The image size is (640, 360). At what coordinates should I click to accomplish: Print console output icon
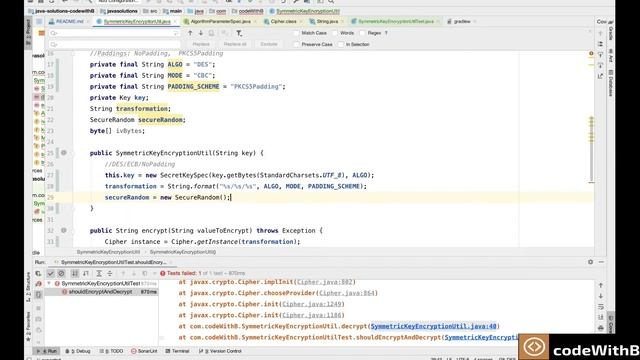click(x=601, y=328)
